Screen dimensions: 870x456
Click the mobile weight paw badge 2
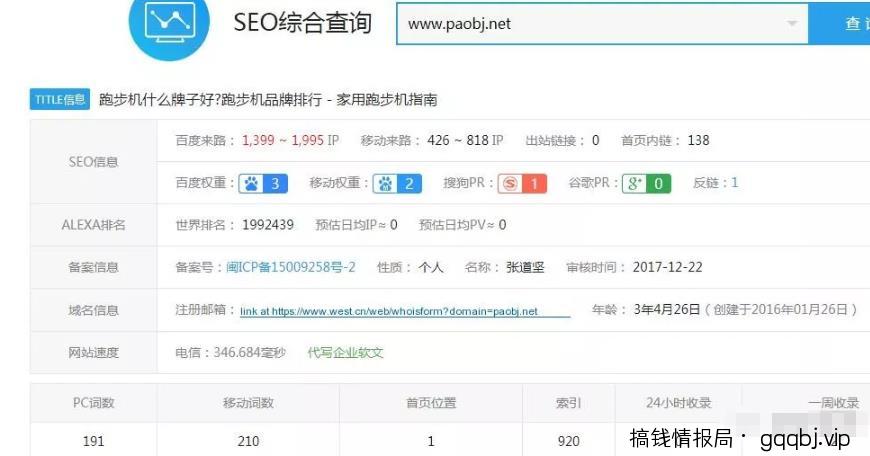click(397, 184)
